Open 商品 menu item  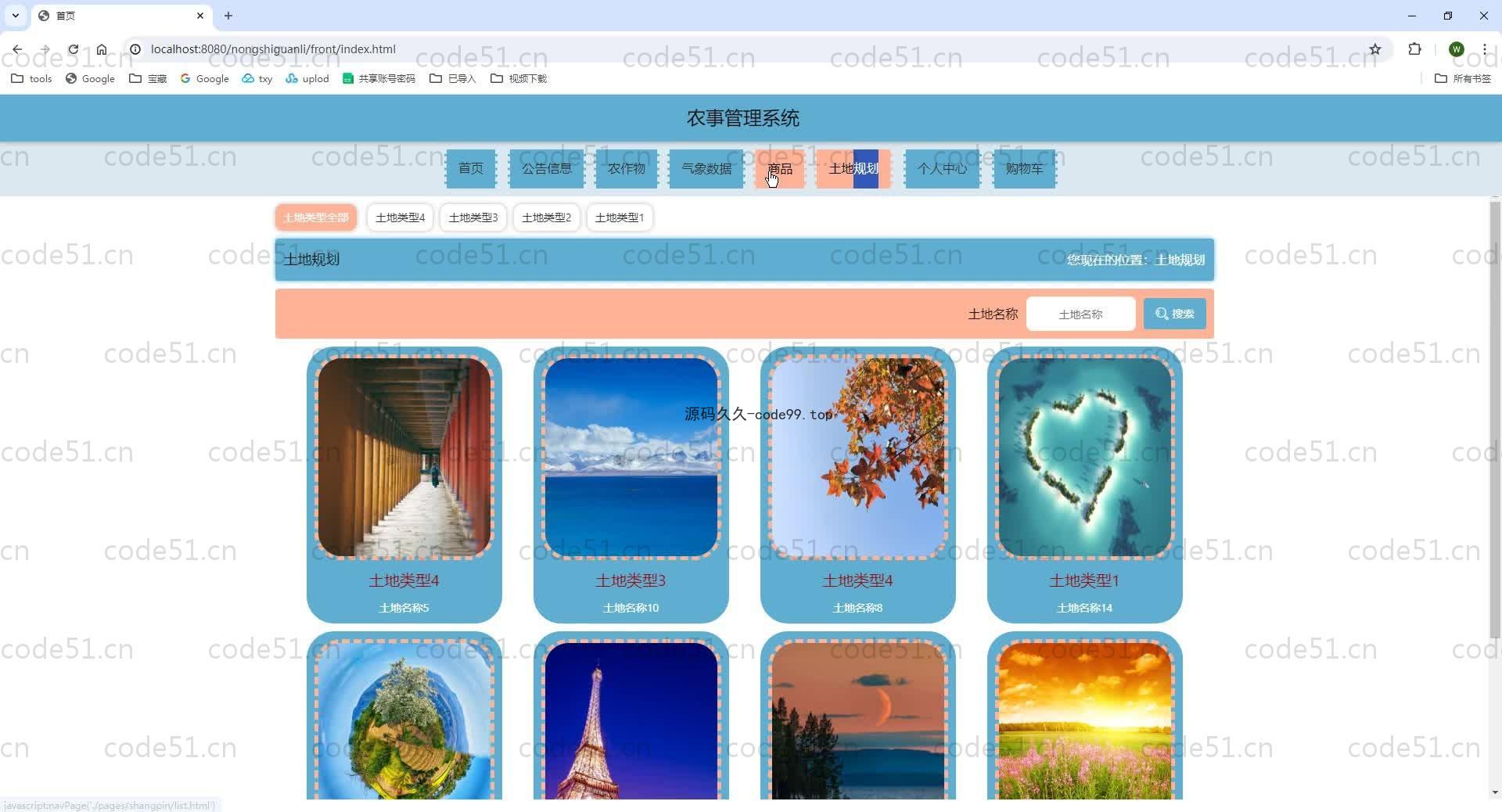pyautogui.click(x=780, y=168)
